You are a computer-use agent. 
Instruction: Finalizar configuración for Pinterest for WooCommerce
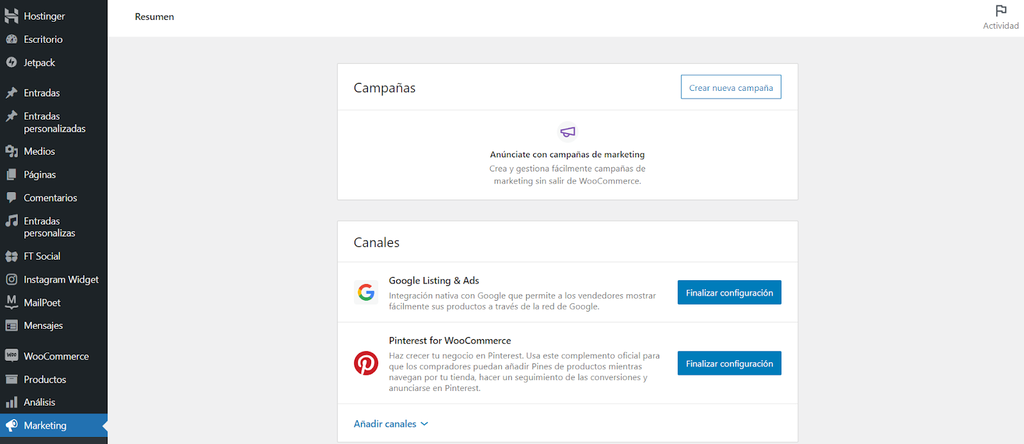(729, 363)
